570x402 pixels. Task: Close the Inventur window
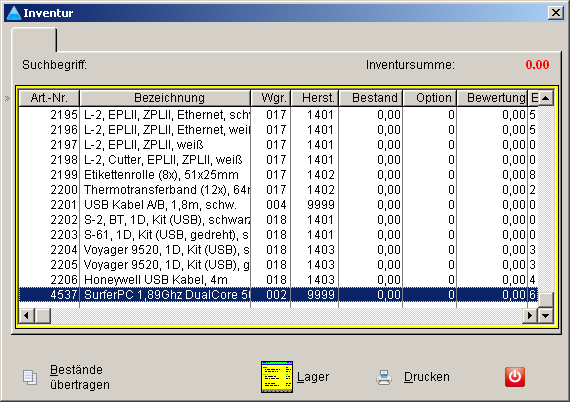point(556,13)
